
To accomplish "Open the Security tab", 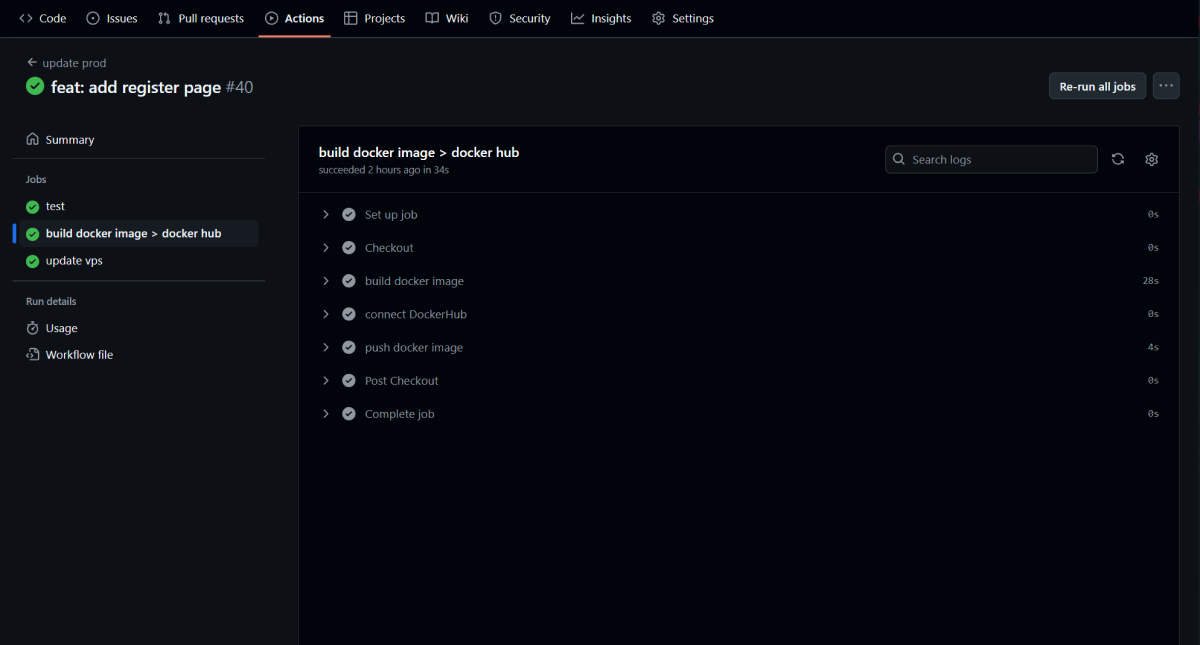I will point(519,18).
